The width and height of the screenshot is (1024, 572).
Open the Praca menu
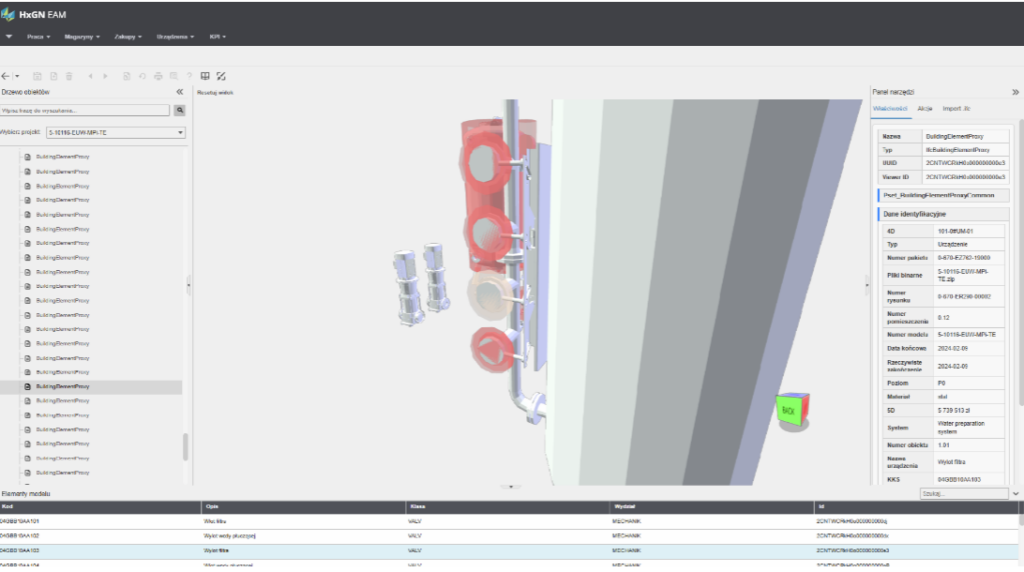(x=39, y=37)
